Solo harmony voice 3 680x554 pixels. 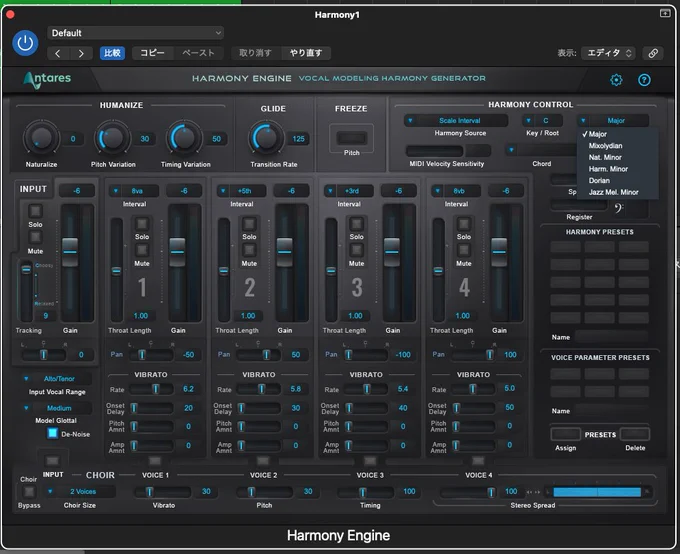[x=356, y=223]
